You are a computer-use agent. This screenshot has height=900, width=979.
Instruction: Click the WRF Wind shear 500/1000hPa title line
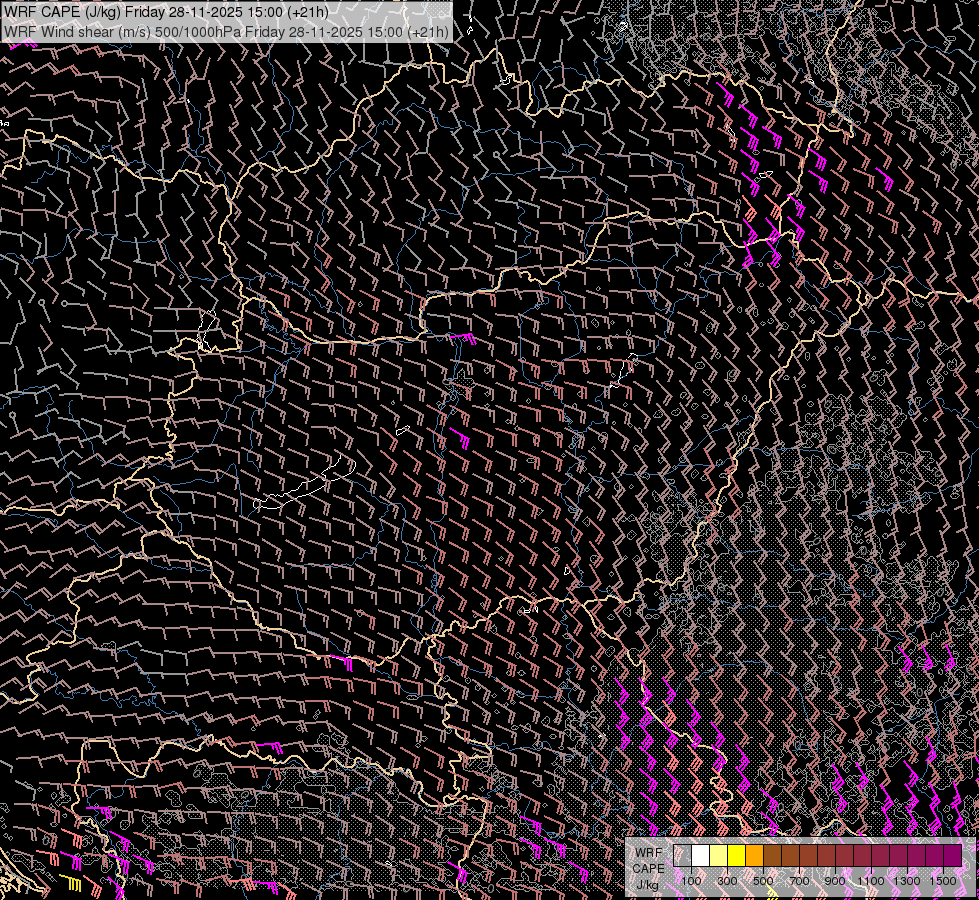coord(226,32)
